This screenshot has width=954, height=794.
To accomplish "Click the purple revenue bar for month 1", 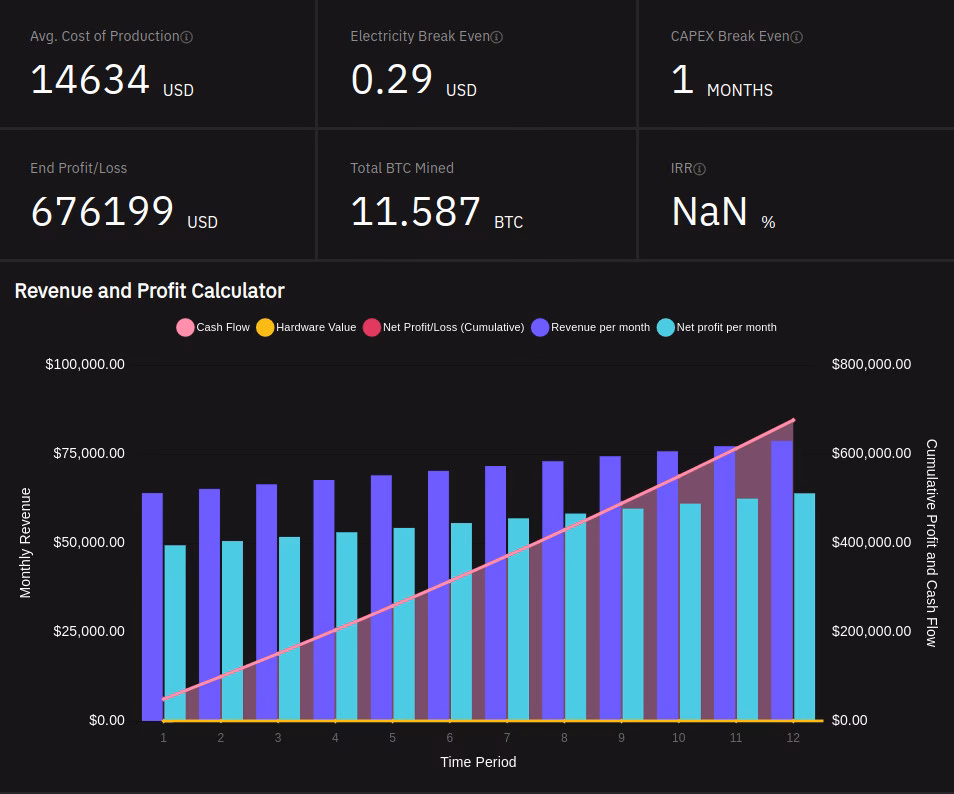I will point(152,606).
